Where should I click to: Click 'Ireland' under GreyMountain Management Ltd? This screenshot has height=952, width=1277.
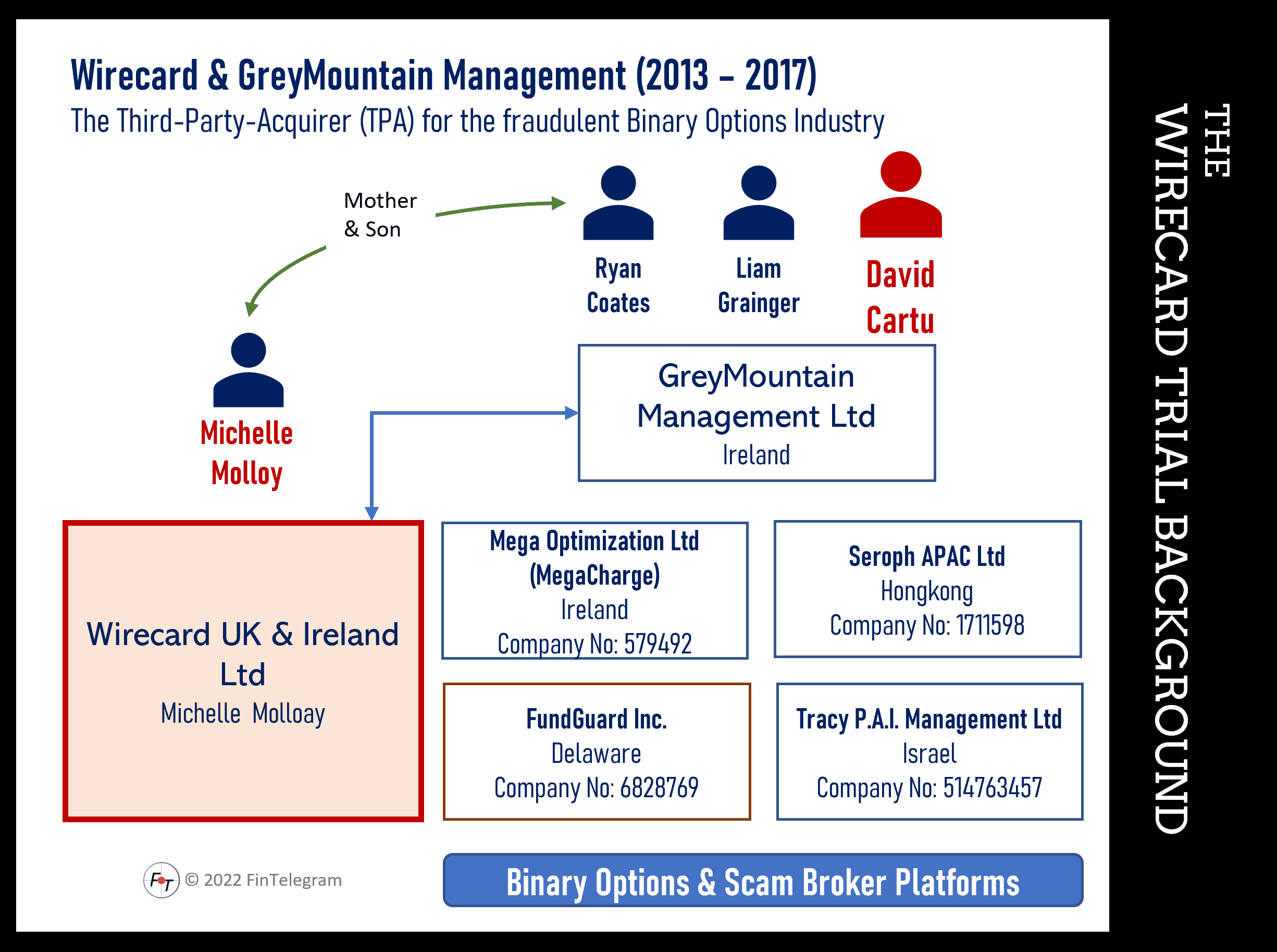tap(757, 455)
